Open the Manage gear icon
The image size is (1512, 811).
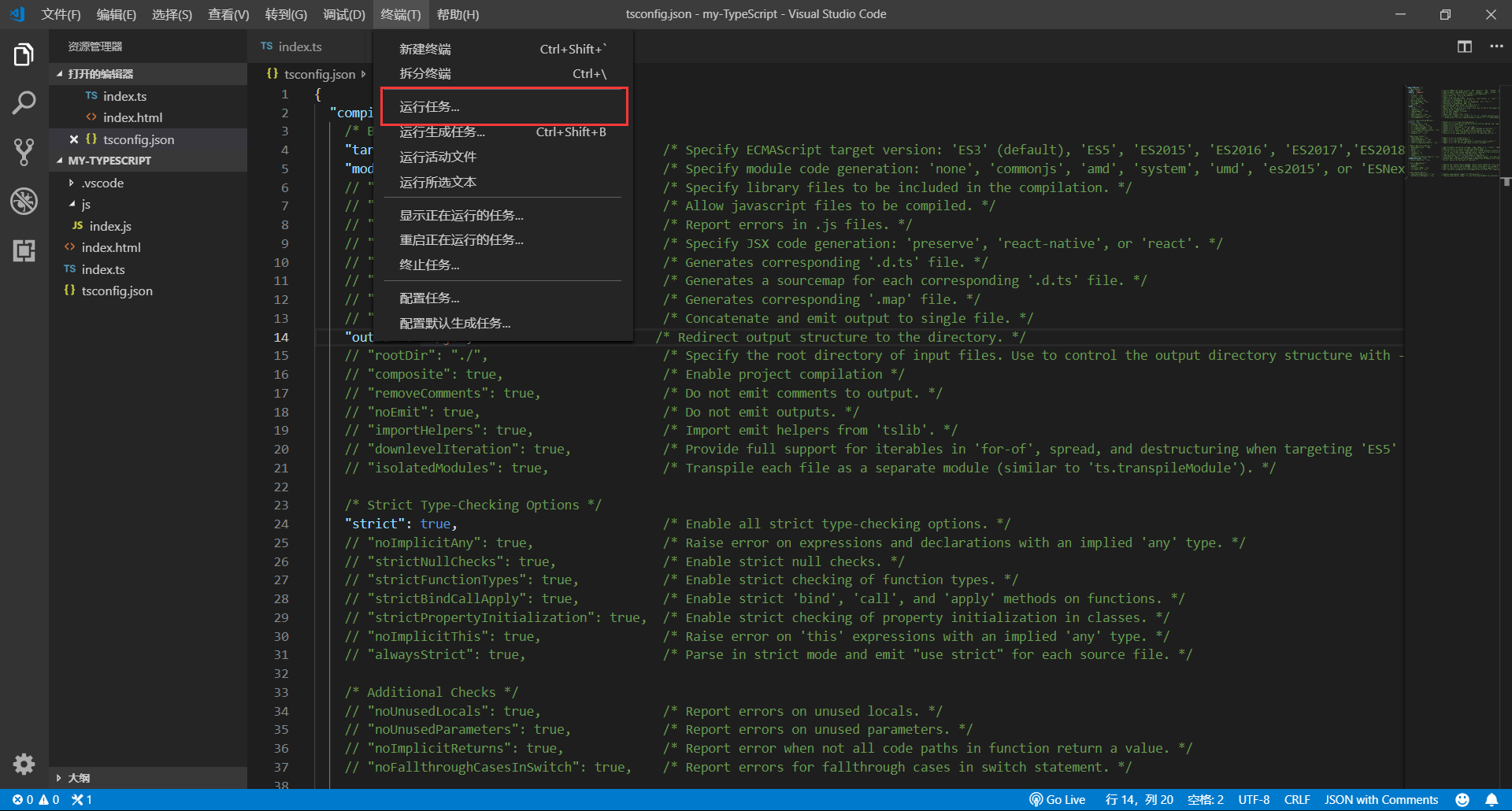[x=24, y=764]
